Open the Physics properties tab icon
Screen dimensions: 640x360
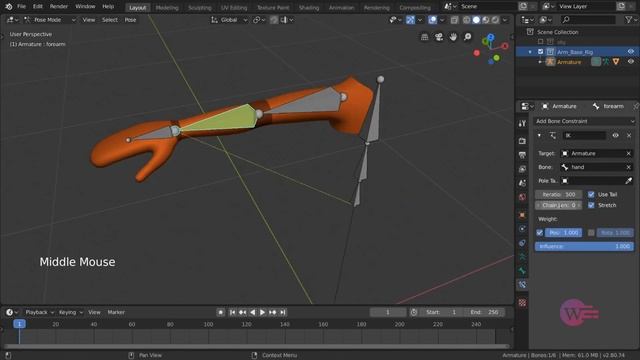tap(522, 229)
